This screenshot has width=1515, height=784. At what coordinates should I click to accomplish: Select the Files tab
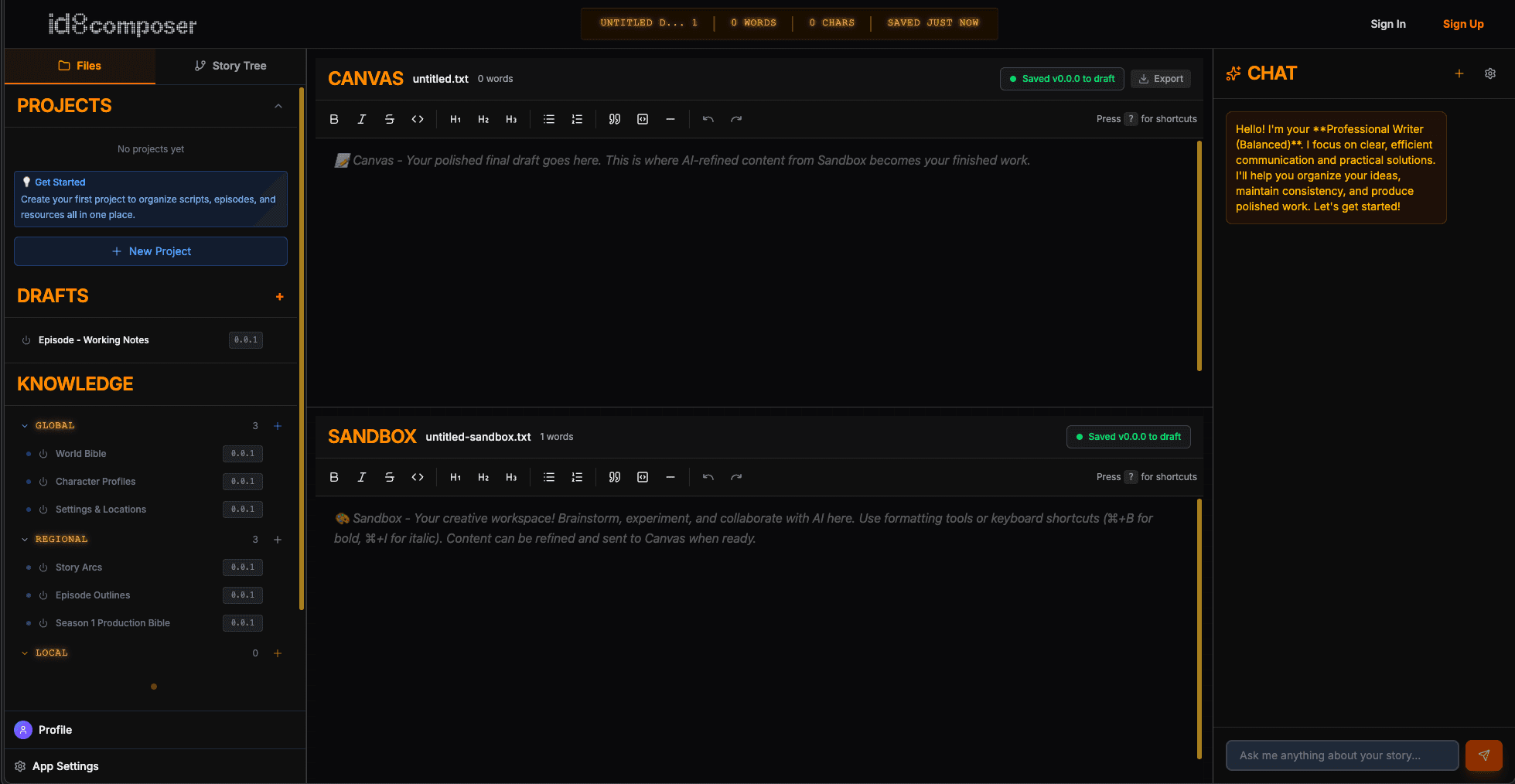point(80,66)
